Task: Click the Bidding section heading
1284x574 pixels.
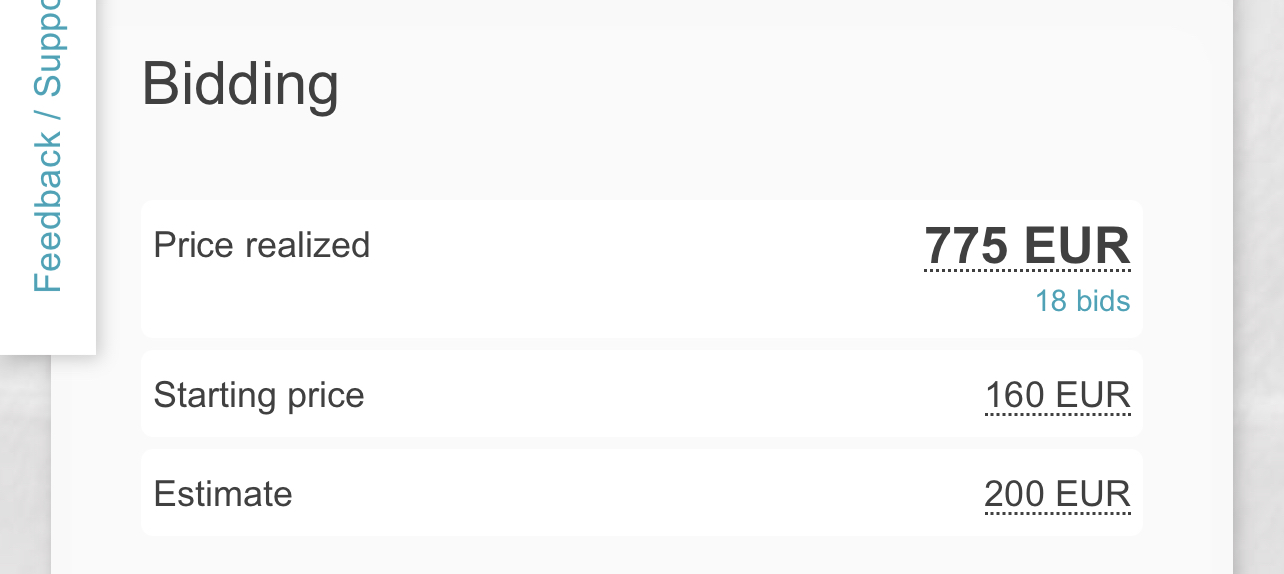Action: click(240, 85)
